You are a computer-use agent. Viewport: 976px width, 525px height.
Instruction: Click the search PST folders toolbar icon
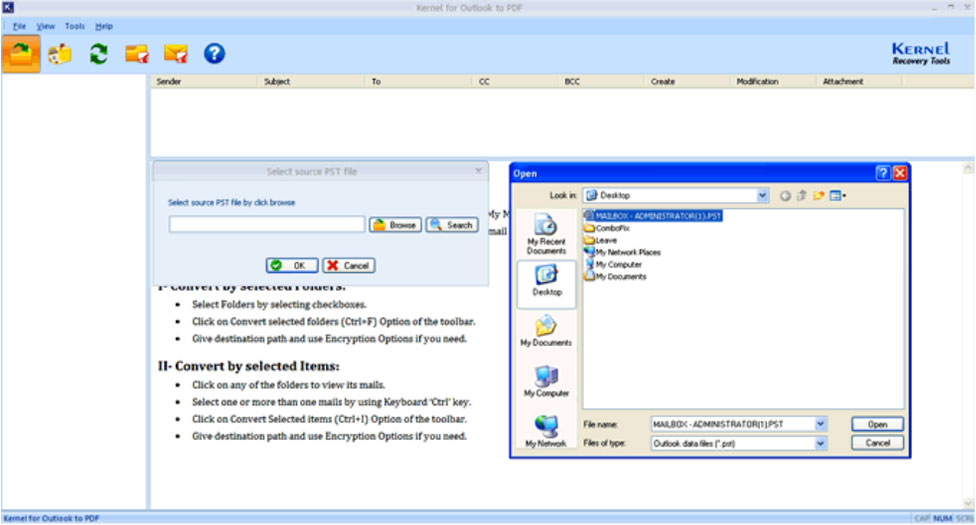(60, 54)
